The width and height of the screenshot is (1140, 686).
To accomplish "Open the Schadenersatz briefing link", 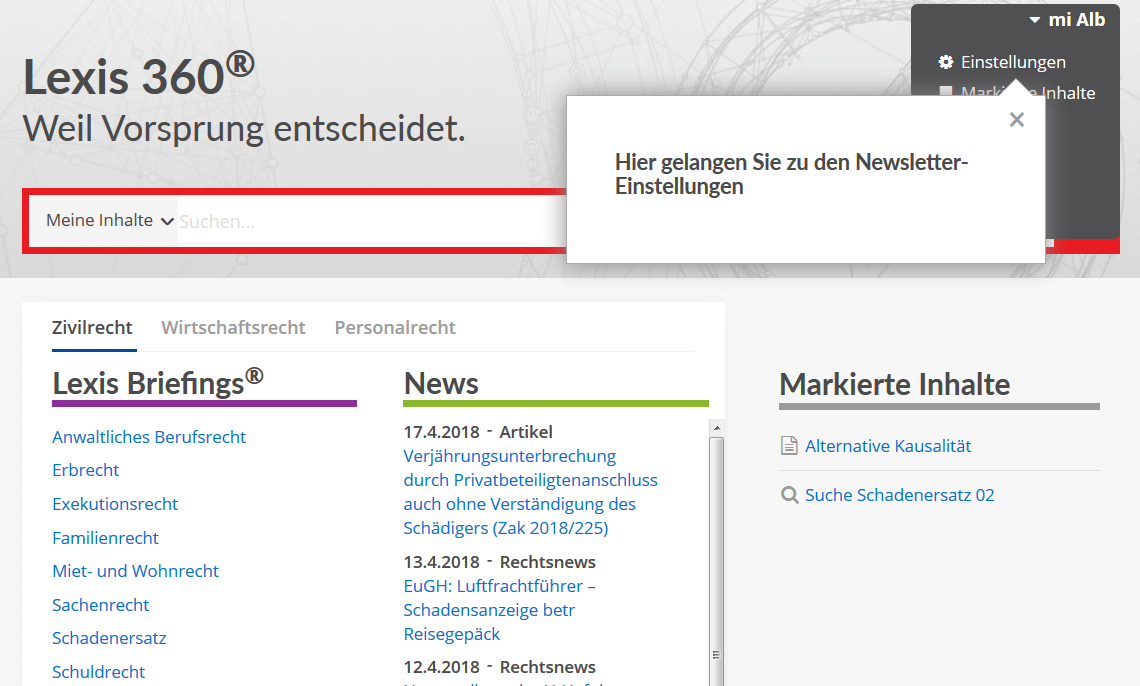I will pyautogui.click(x=109, y=638).
